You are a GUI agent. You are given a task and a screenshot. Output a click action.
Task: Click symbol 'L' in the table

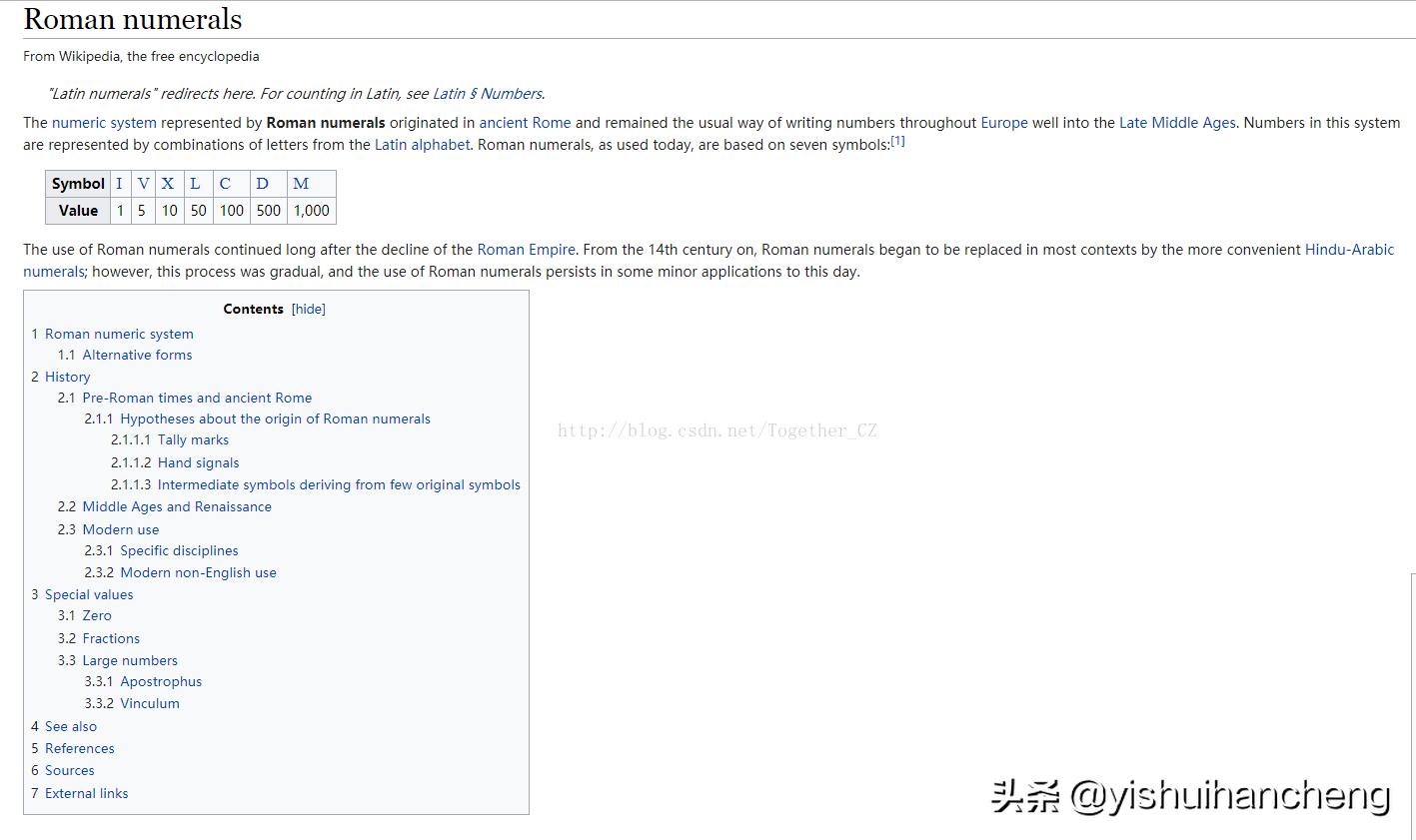point(195,184)
